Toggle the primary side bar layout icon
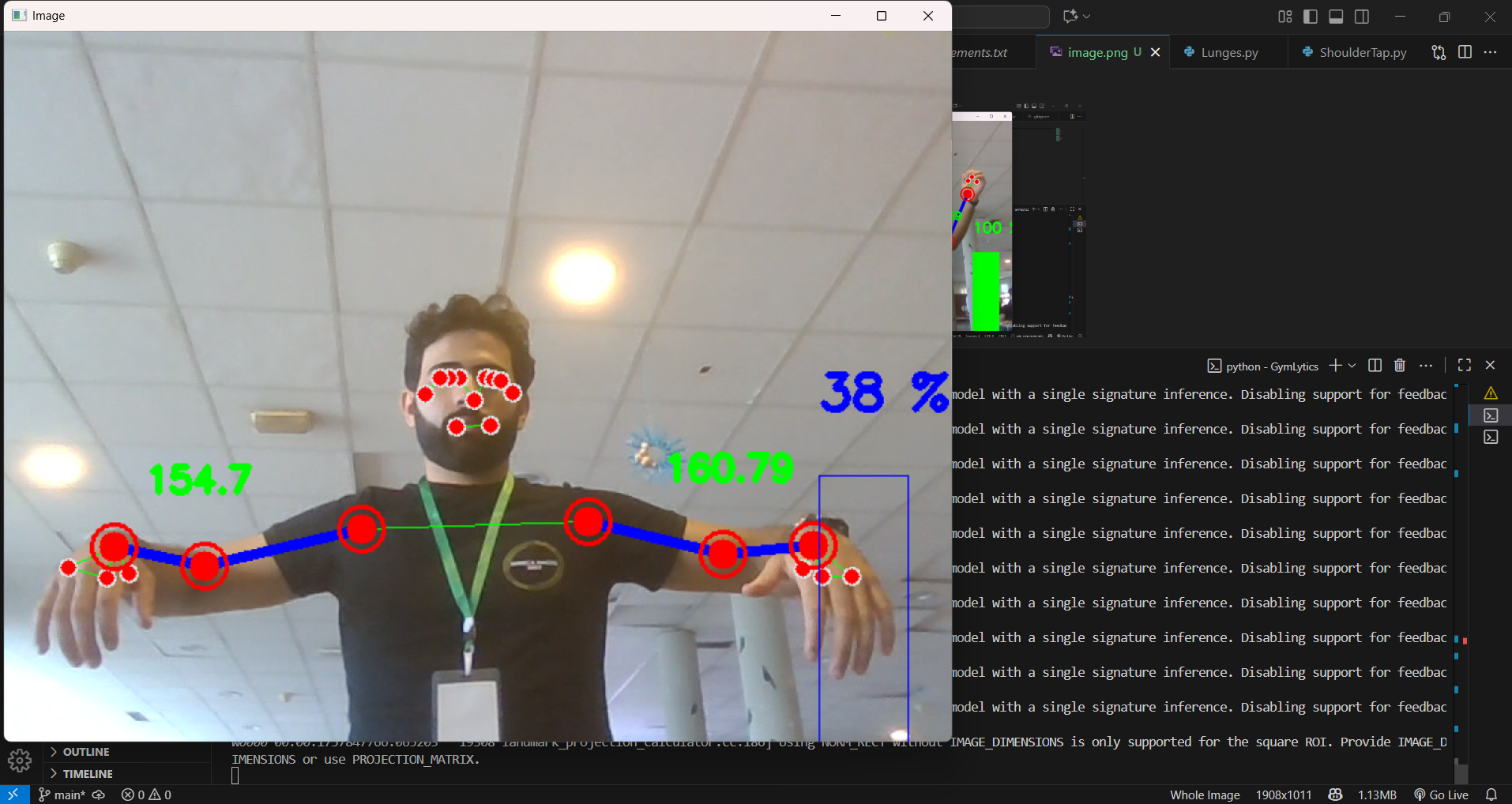 click(x=1311, y=17)
